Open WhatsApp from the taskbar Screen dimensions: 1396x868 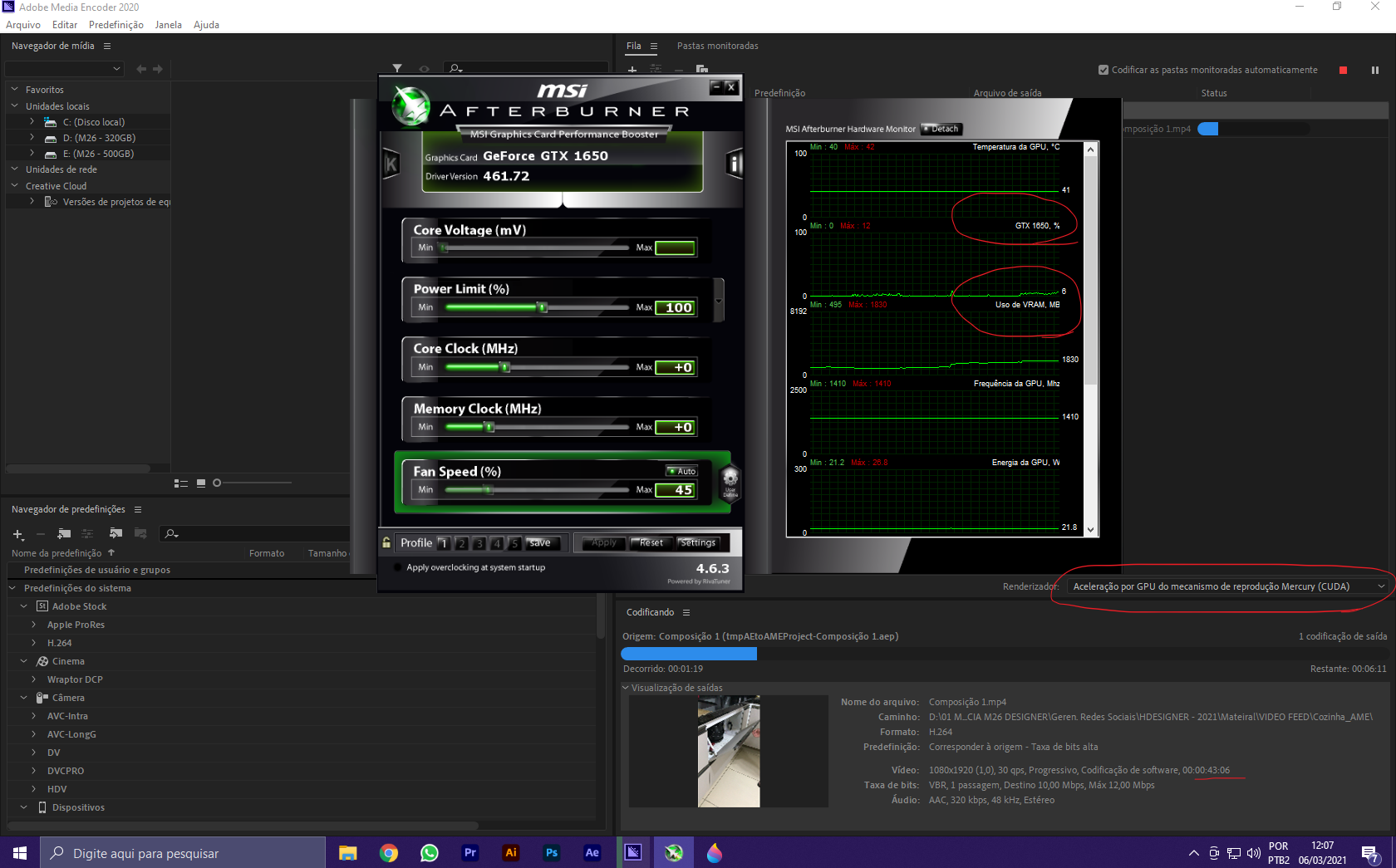pos(429,852)
